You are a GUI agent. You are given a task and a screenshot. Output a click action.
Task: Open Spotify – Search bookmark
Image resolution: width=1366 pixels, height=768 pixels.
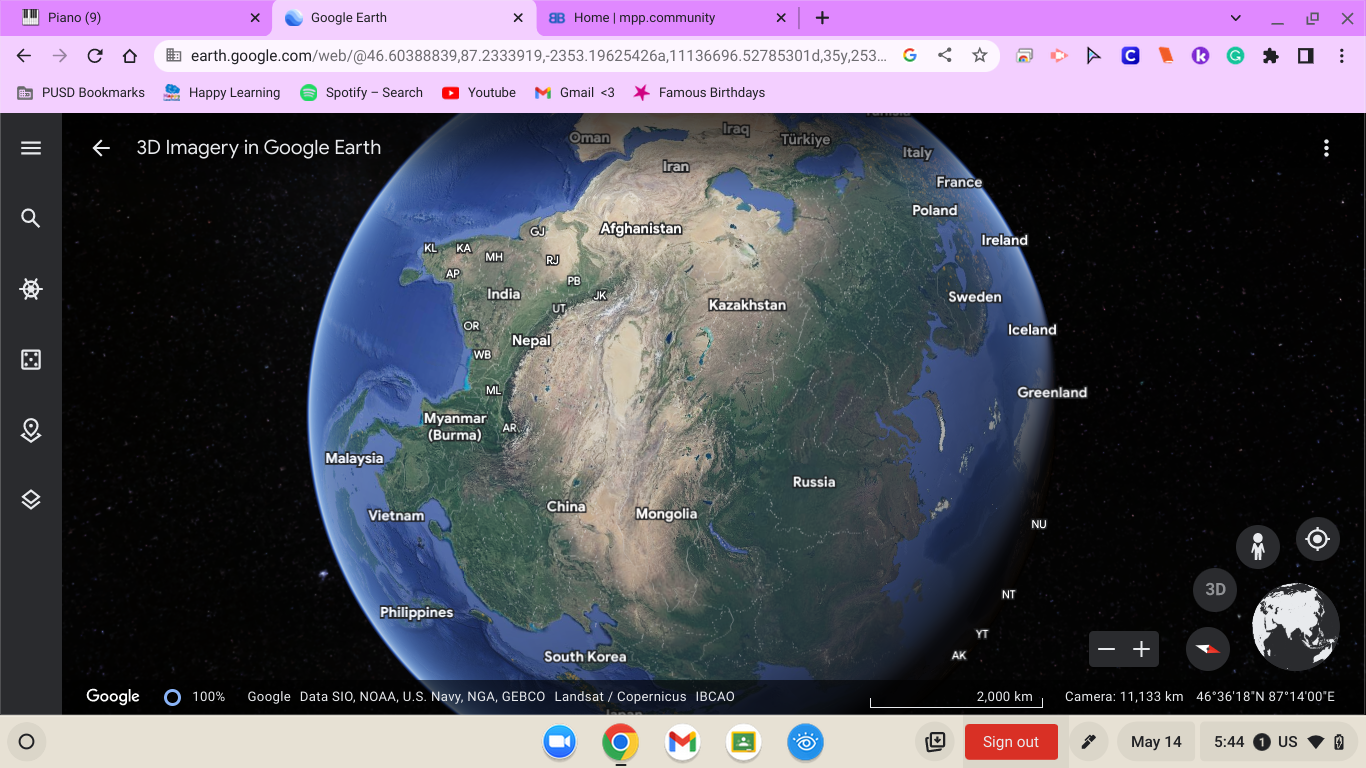[361, 92]
